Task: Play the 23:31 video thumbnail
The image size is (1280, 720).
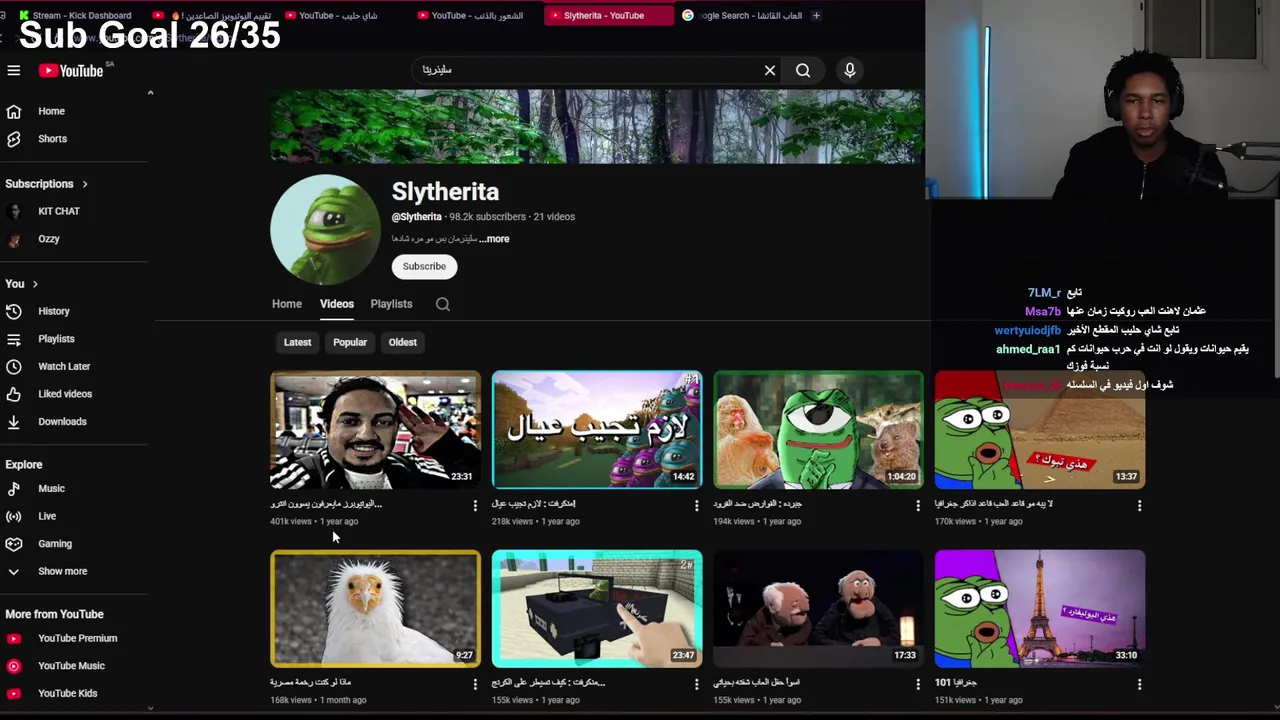Action: [x=376, y=430]
